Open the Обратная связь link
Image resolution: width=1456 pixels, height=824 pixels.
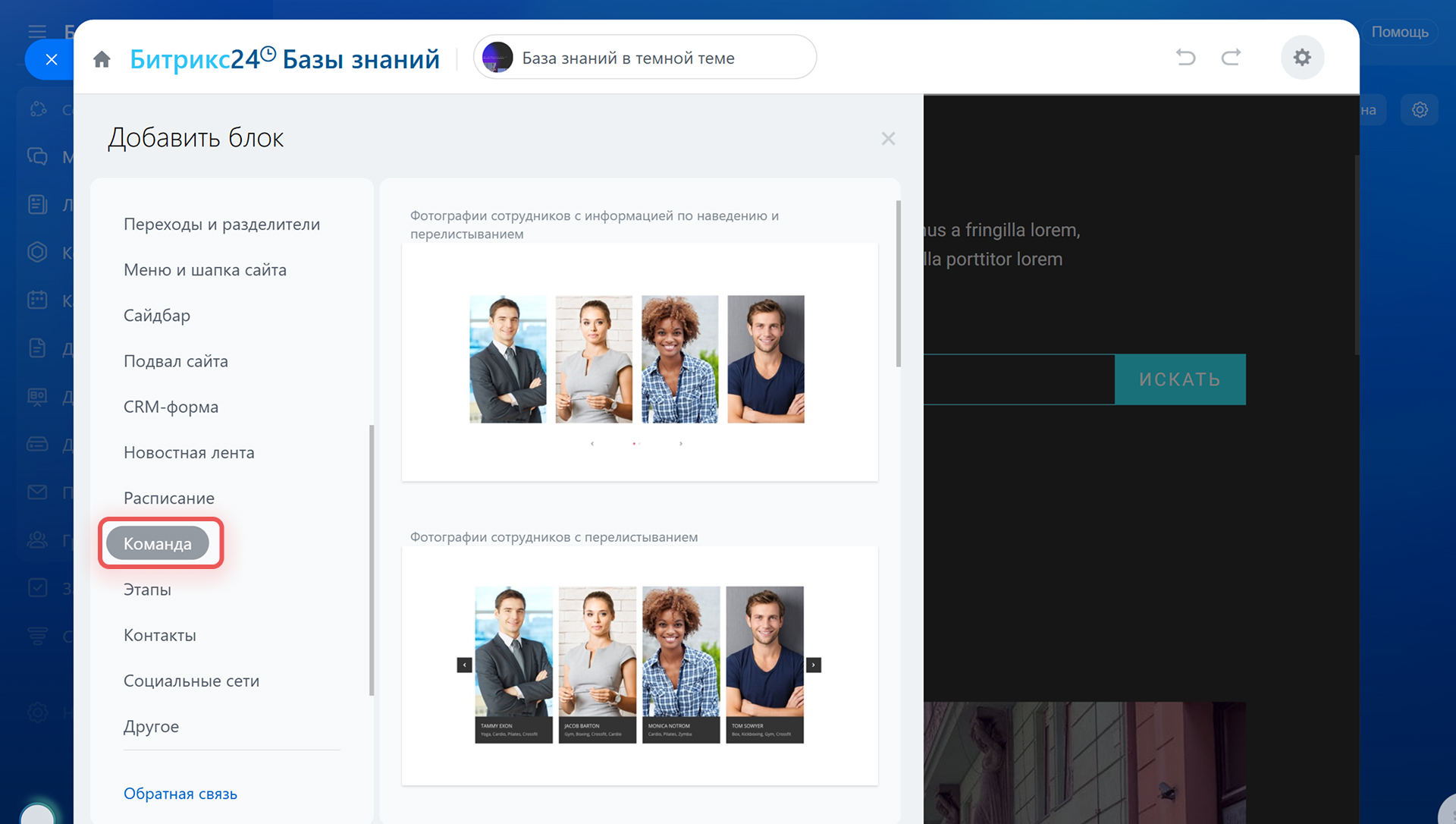tap(180, 794)
